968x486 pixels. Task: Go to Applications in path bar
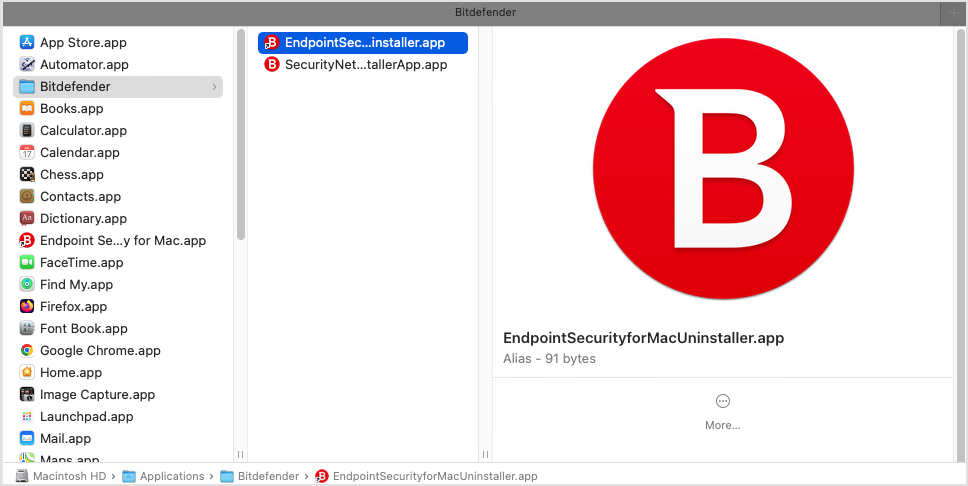[172, 476]
